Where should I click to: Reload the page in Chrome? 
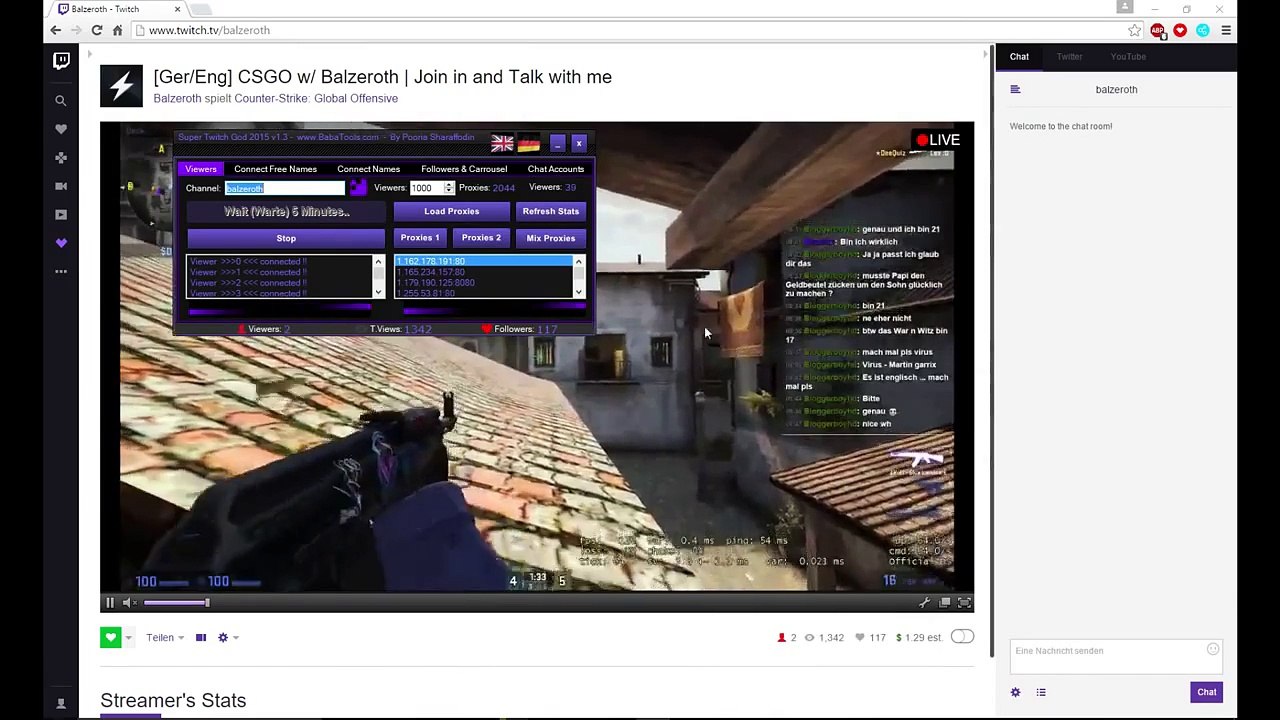click(97, 30)
